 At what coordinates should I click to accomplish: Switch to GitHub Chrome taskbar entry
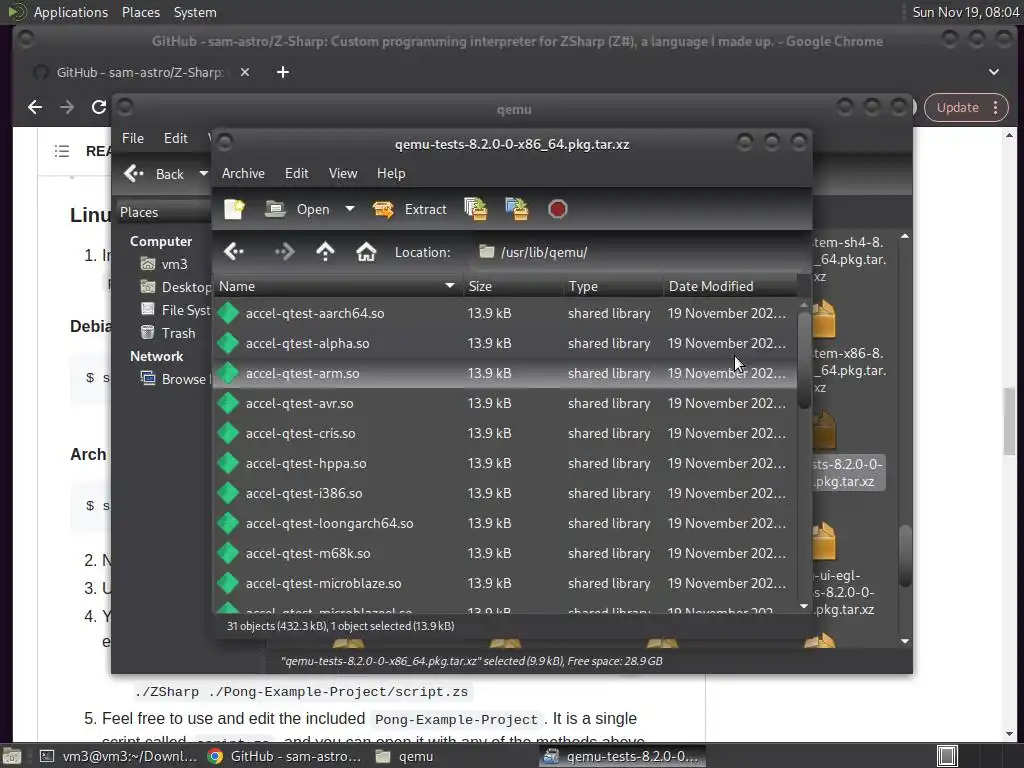tap(283, 756)
